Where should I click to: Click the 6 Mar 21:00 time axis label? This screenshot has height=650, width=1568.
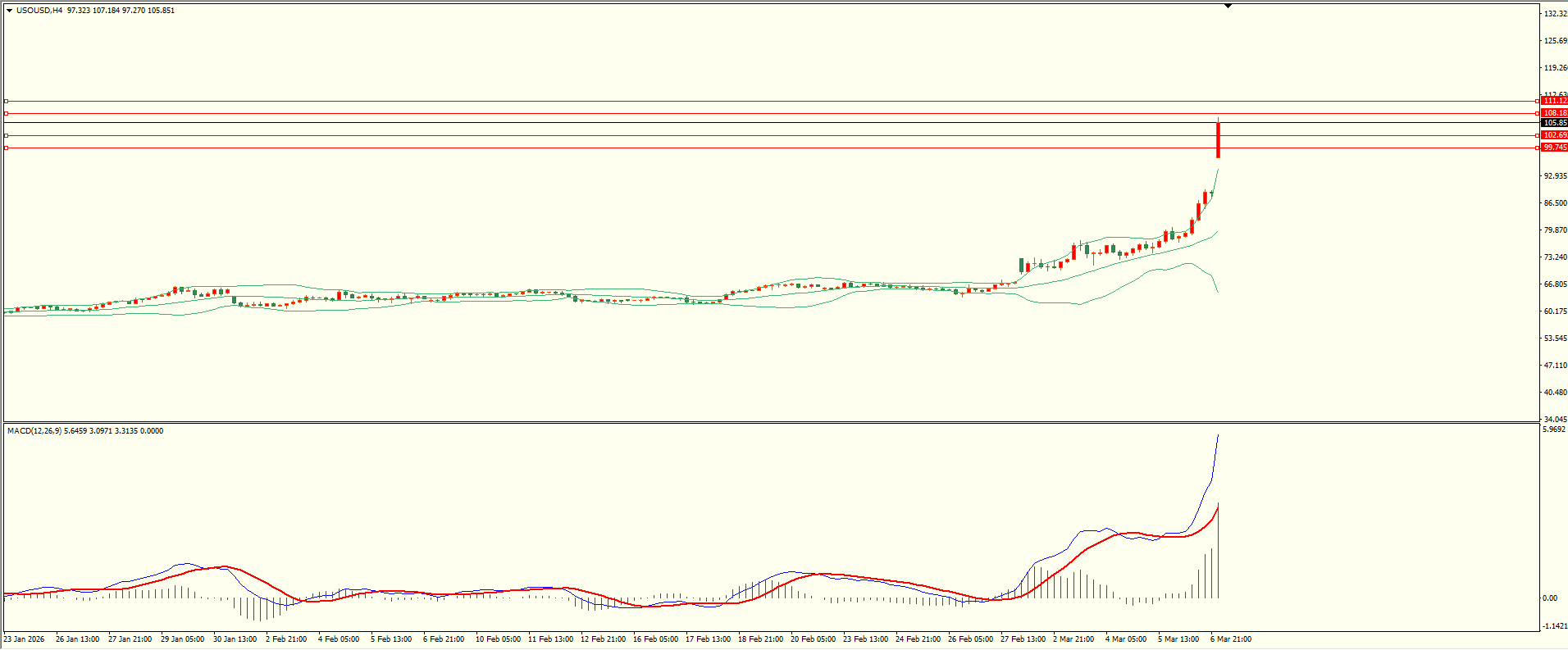click(1230, 639)
